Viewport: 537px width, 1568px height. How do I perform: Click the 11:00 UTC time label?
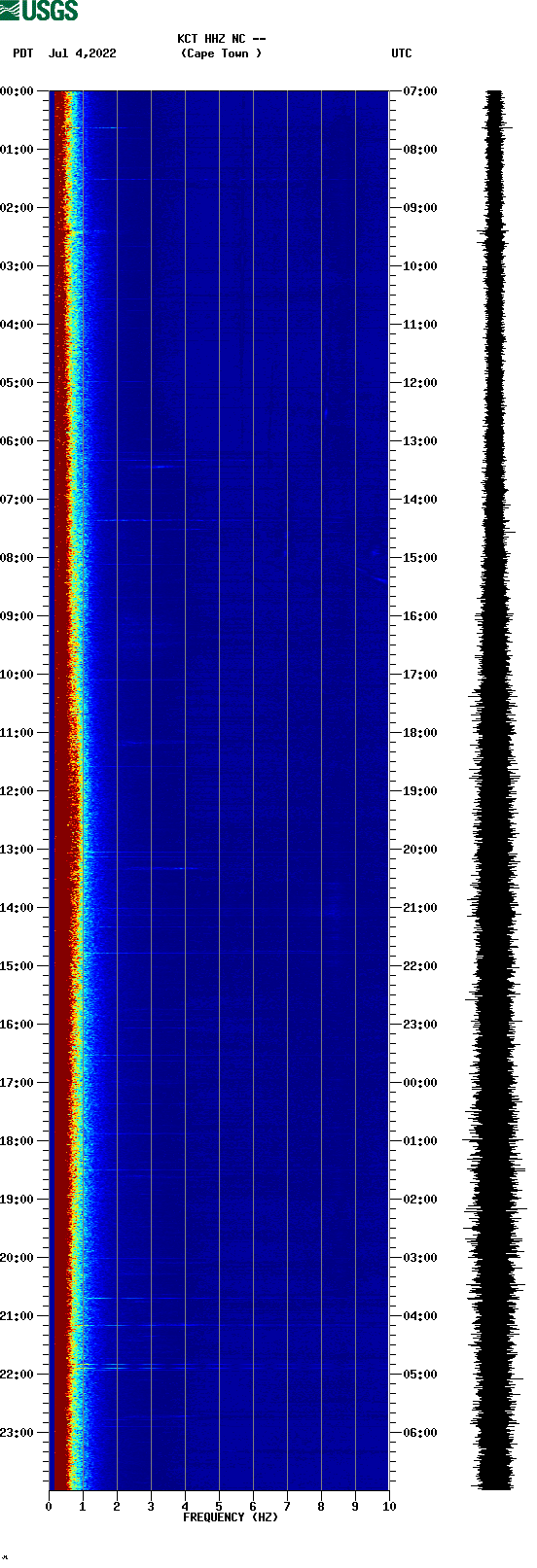click(420, 325)
